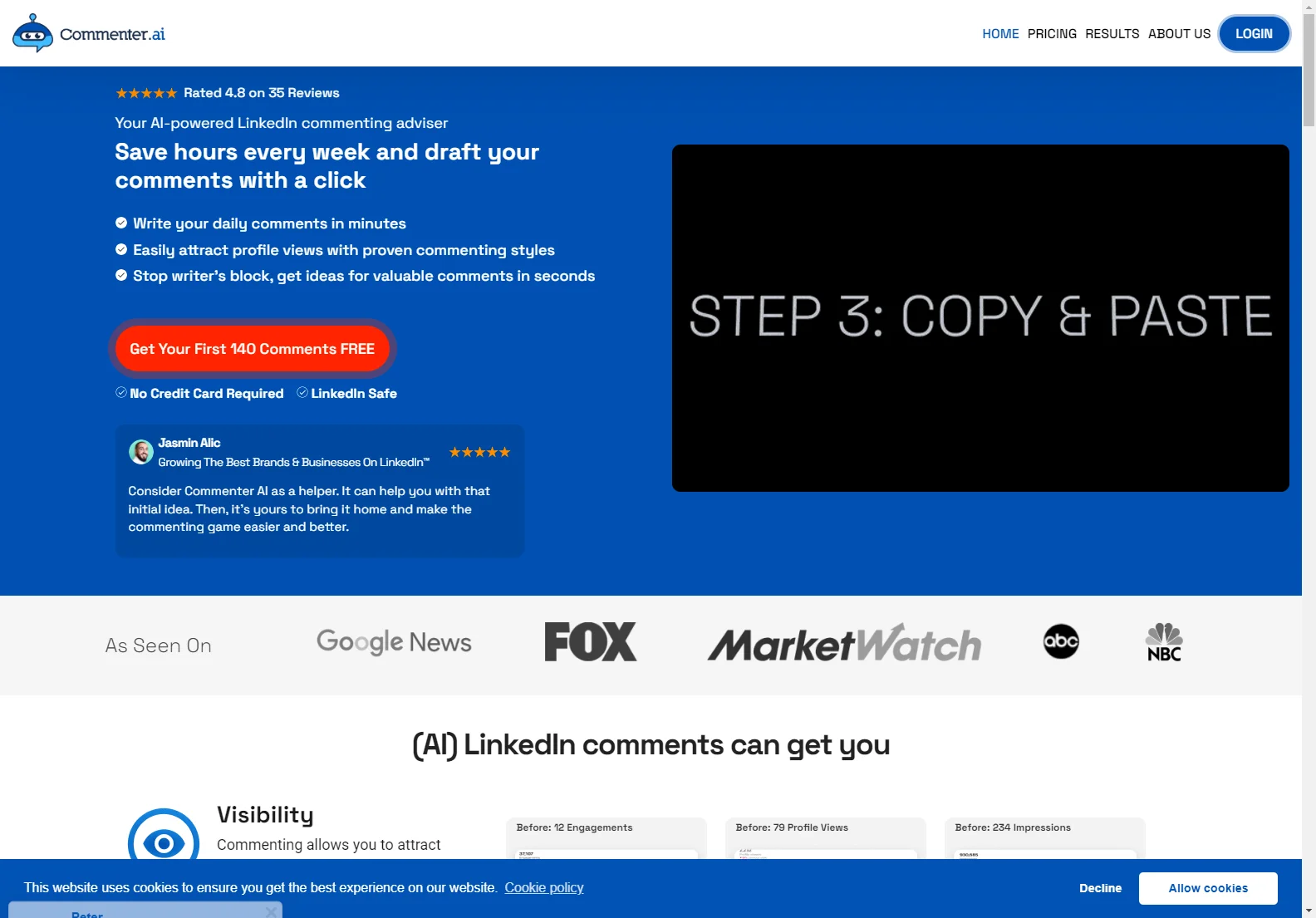
Task: Click the Visibility heading
Action: coord(265,815)
